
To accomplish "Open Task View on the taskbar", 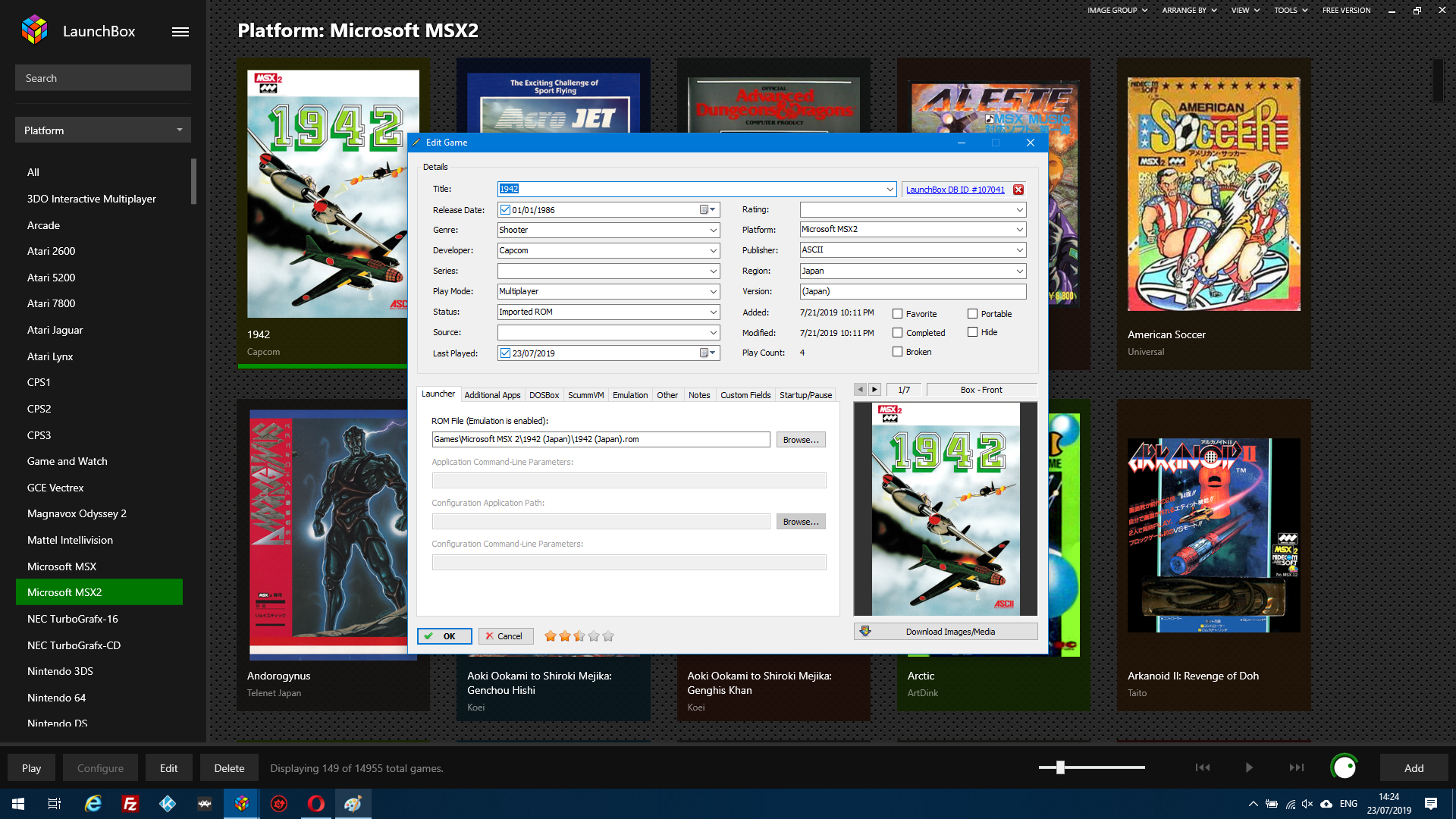I will pyautogui.click(x=55, y=804).
